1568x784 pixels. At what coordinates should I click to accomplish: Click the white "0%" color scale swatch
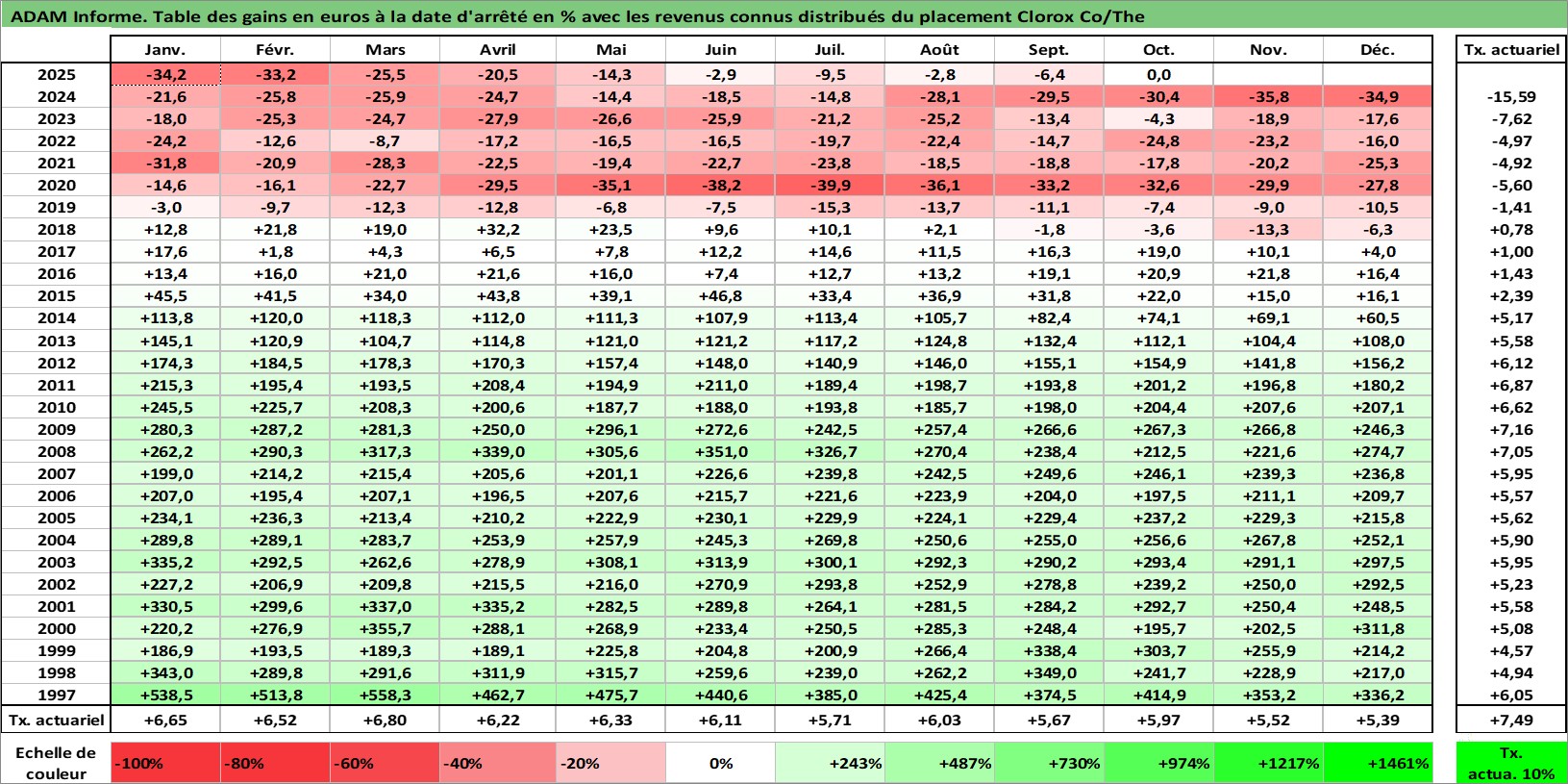click(720, 763)
